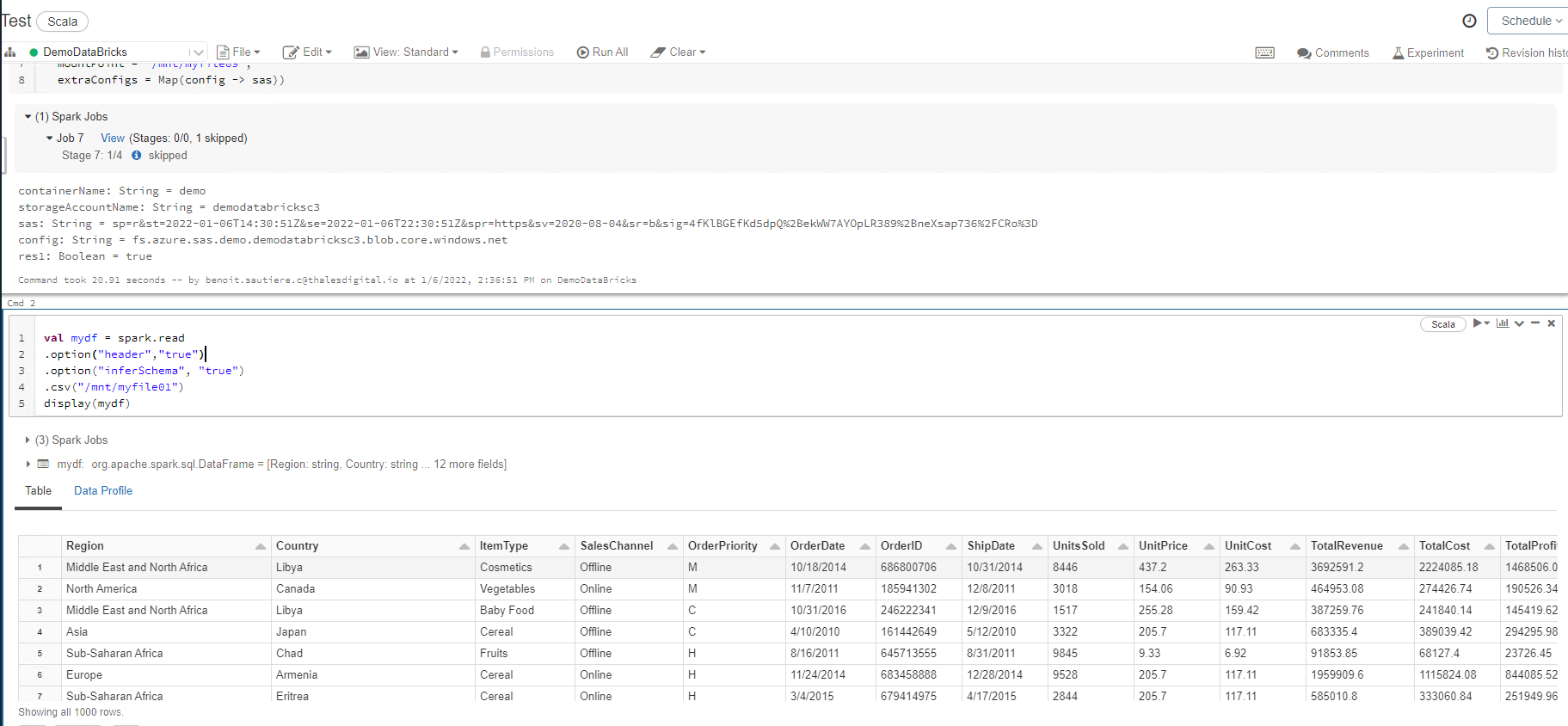Collapse the (1) Spark Jobs section
The width and height of the screenshot is (1568, 726).
pyautogui.click(x=28, y=117)
